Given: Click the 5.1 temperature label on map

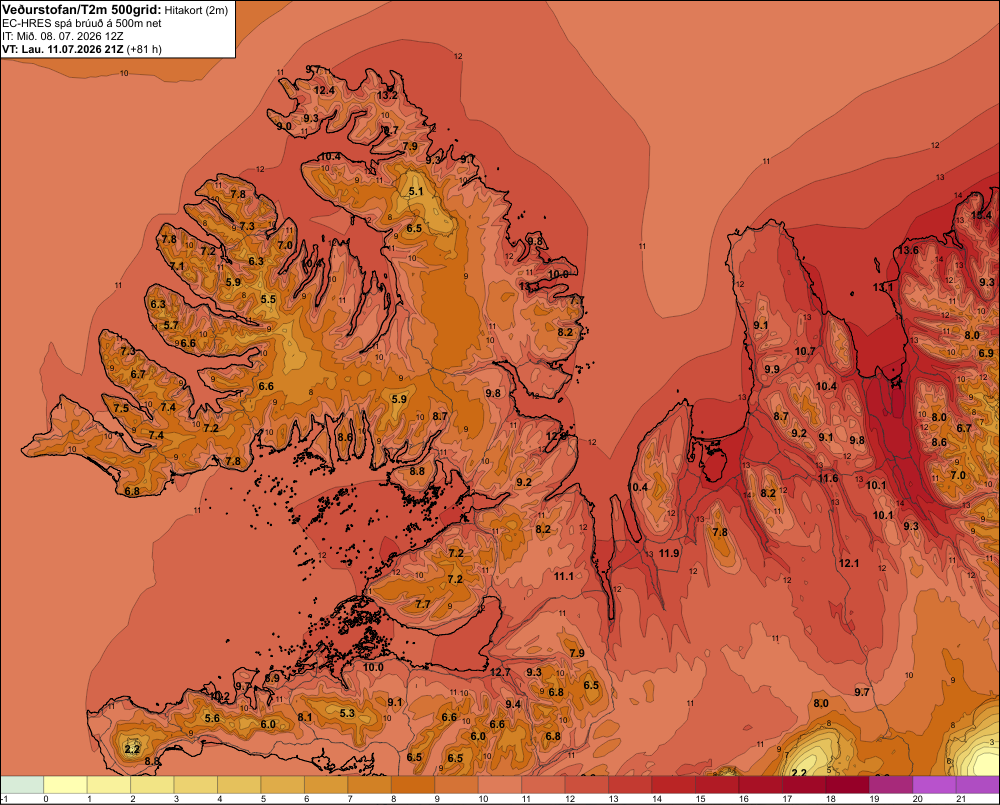Looking at the screenshot, I should pos(416,191).
